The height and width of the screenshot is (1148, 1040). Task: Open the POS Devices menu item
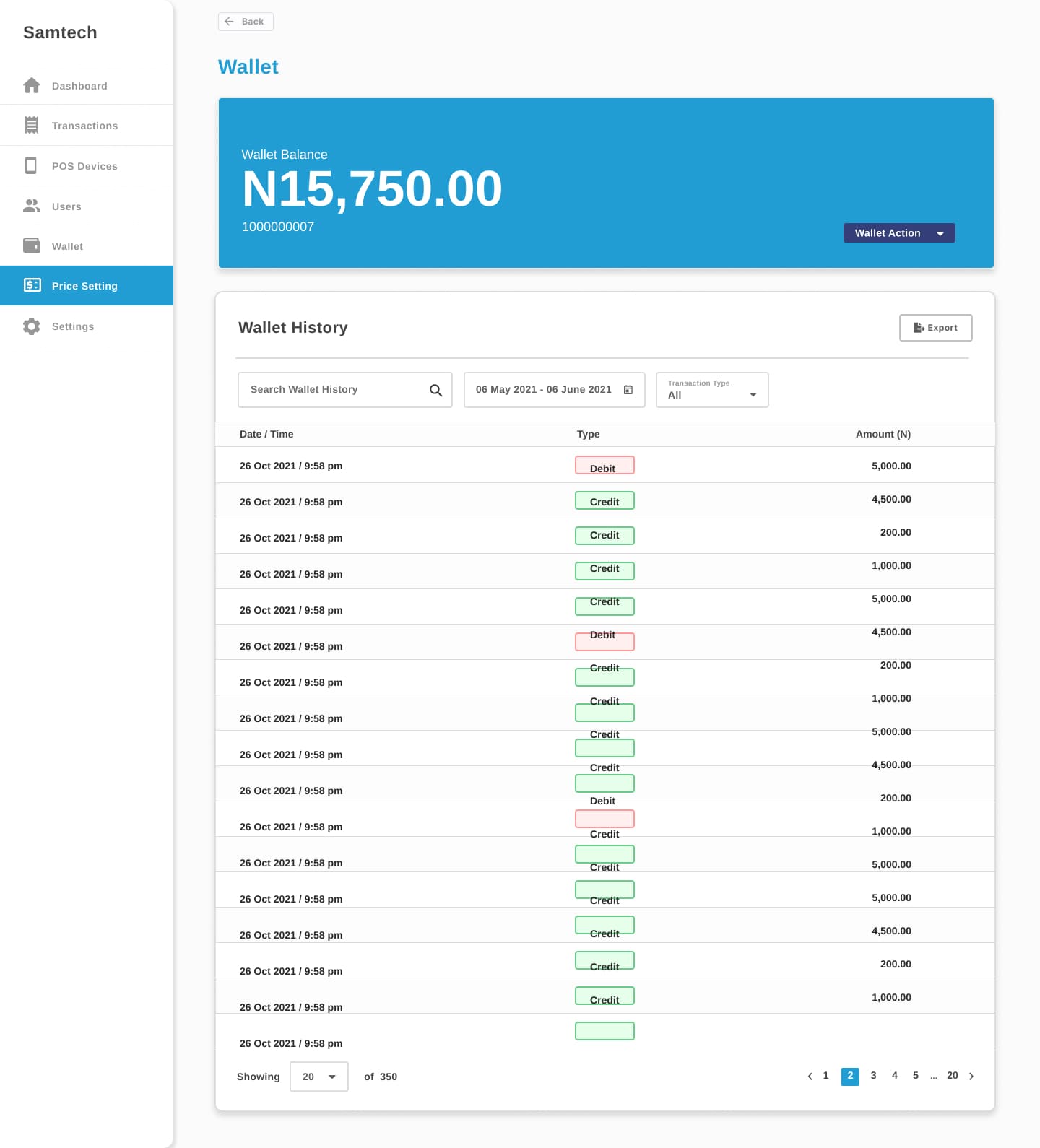87,165
